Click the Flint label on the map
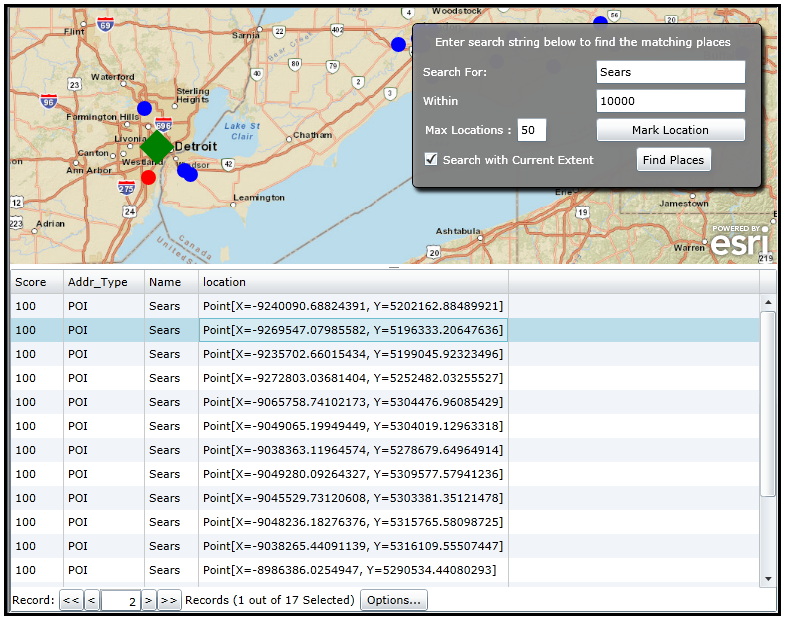Screen dimensions: 785x619 click(74, 32)
